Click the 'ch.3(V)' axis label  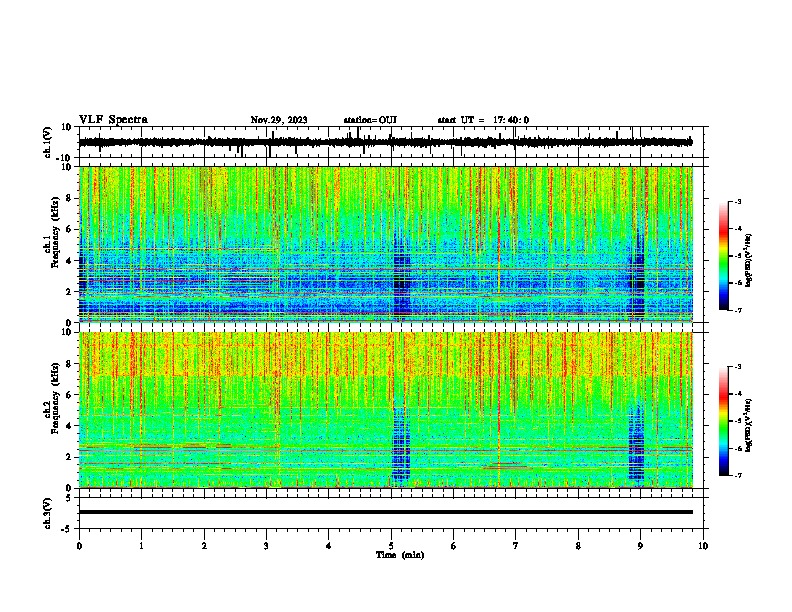pyautogui.click(x=48, y=514)
